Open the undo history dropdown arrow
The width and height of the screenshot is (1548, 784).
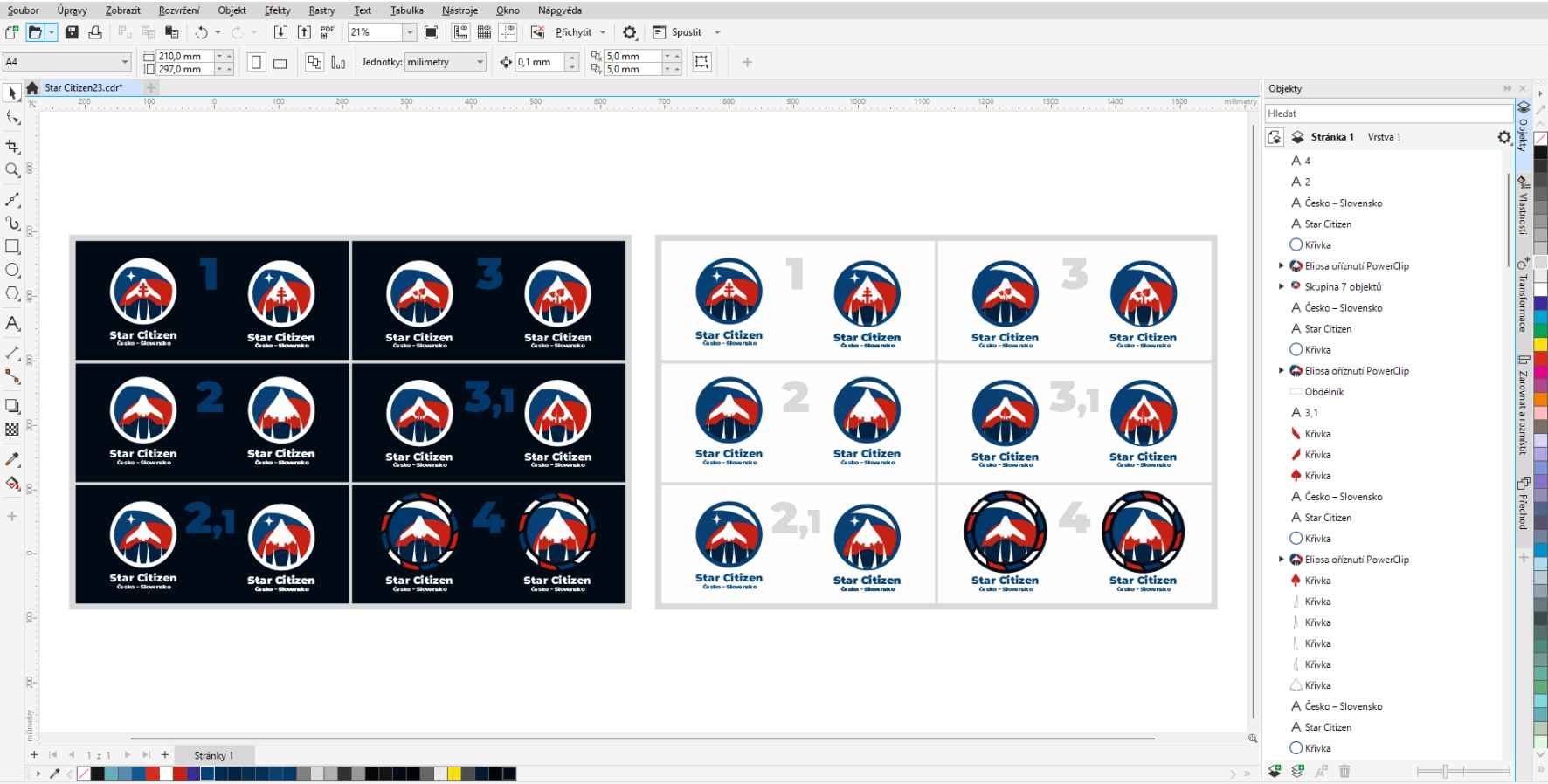[218, 32]
